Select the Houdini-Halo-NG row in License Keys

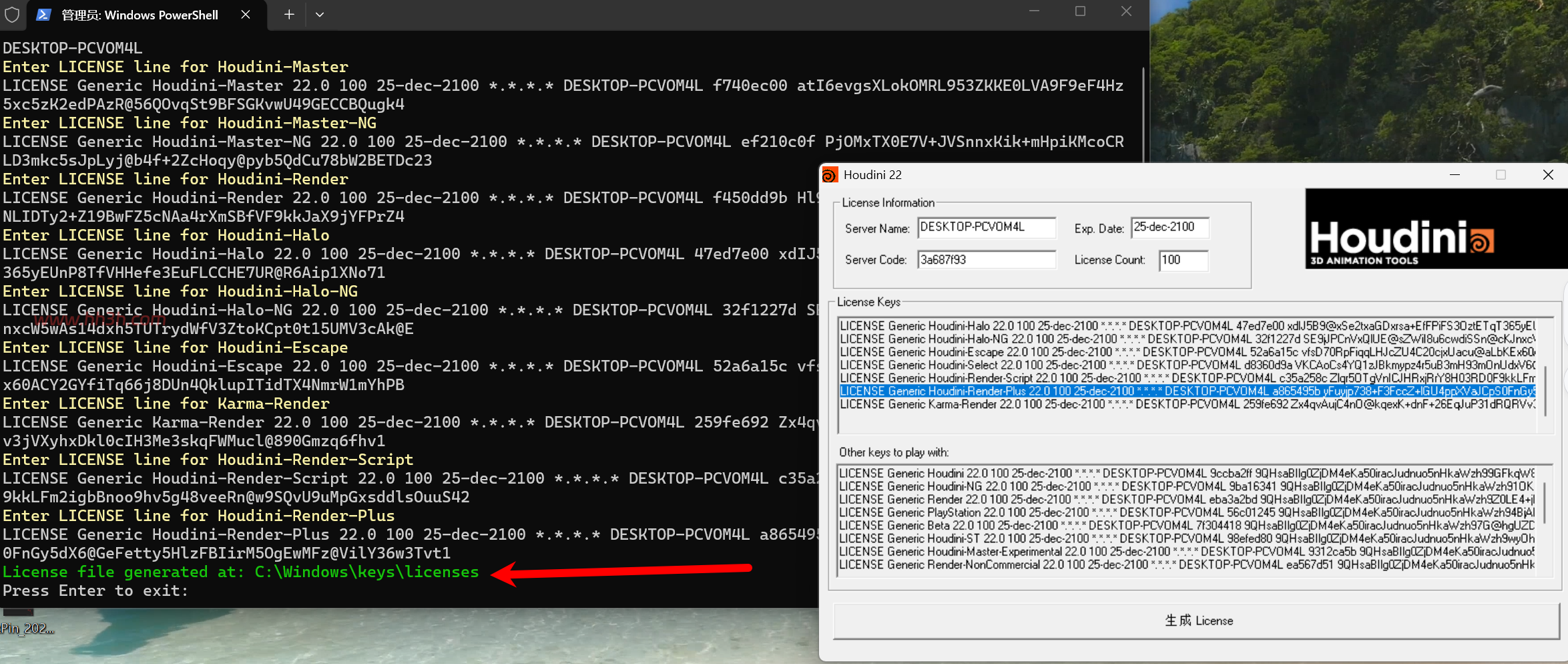click(1188, 339)
